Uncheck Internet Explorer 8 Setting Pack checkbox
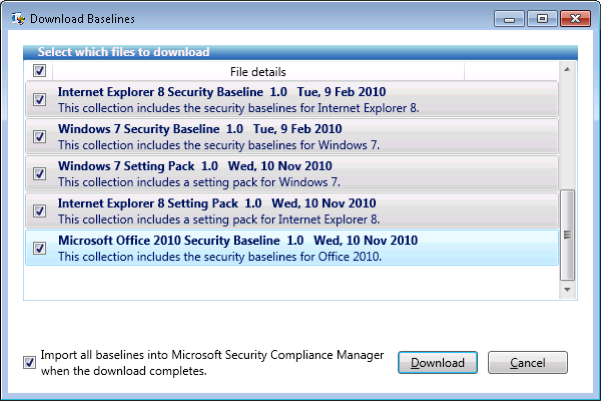Screen dimensions: 601x401 (x=39, y=210)
